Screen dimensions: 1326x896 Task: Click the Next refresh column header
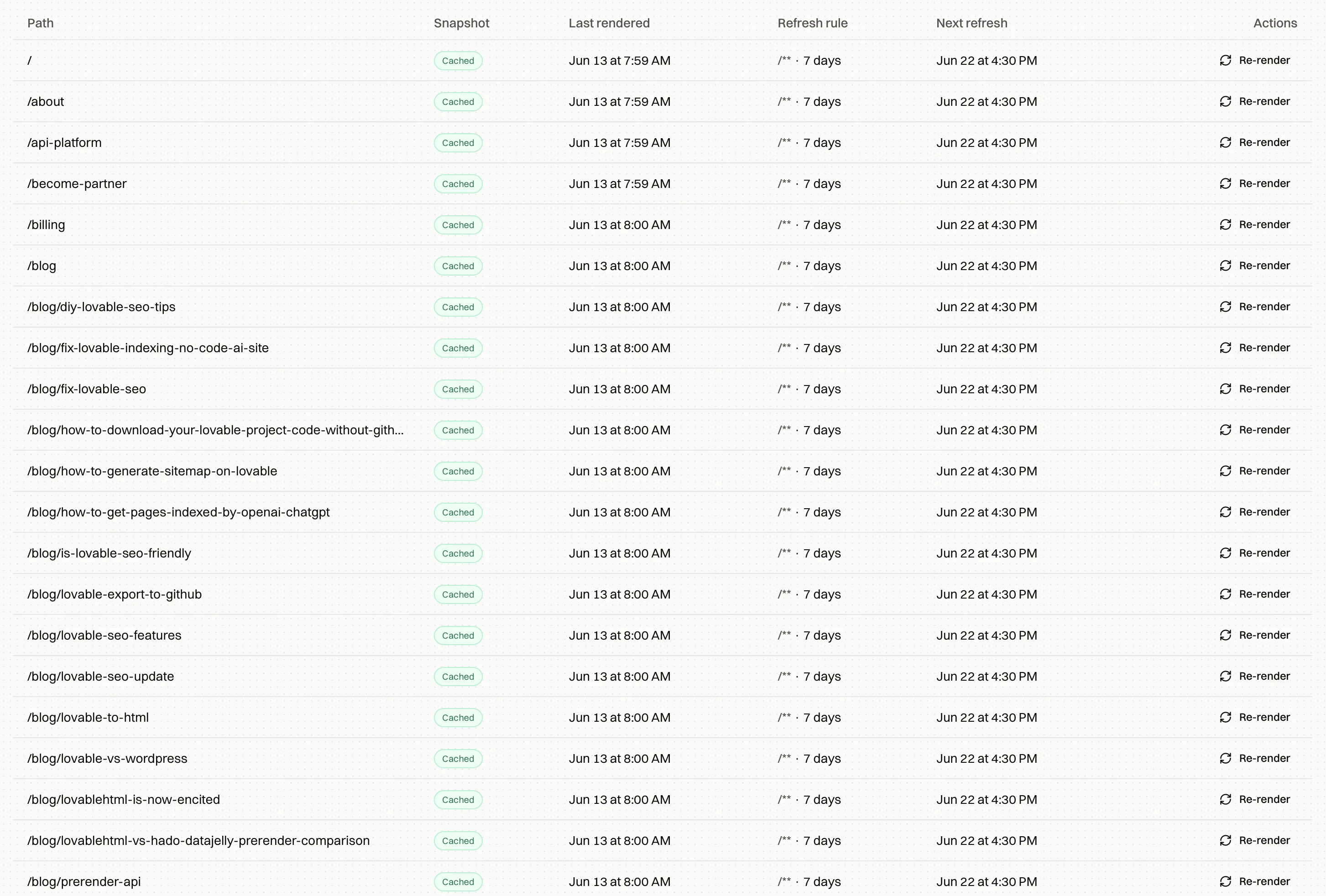(971, 23)
